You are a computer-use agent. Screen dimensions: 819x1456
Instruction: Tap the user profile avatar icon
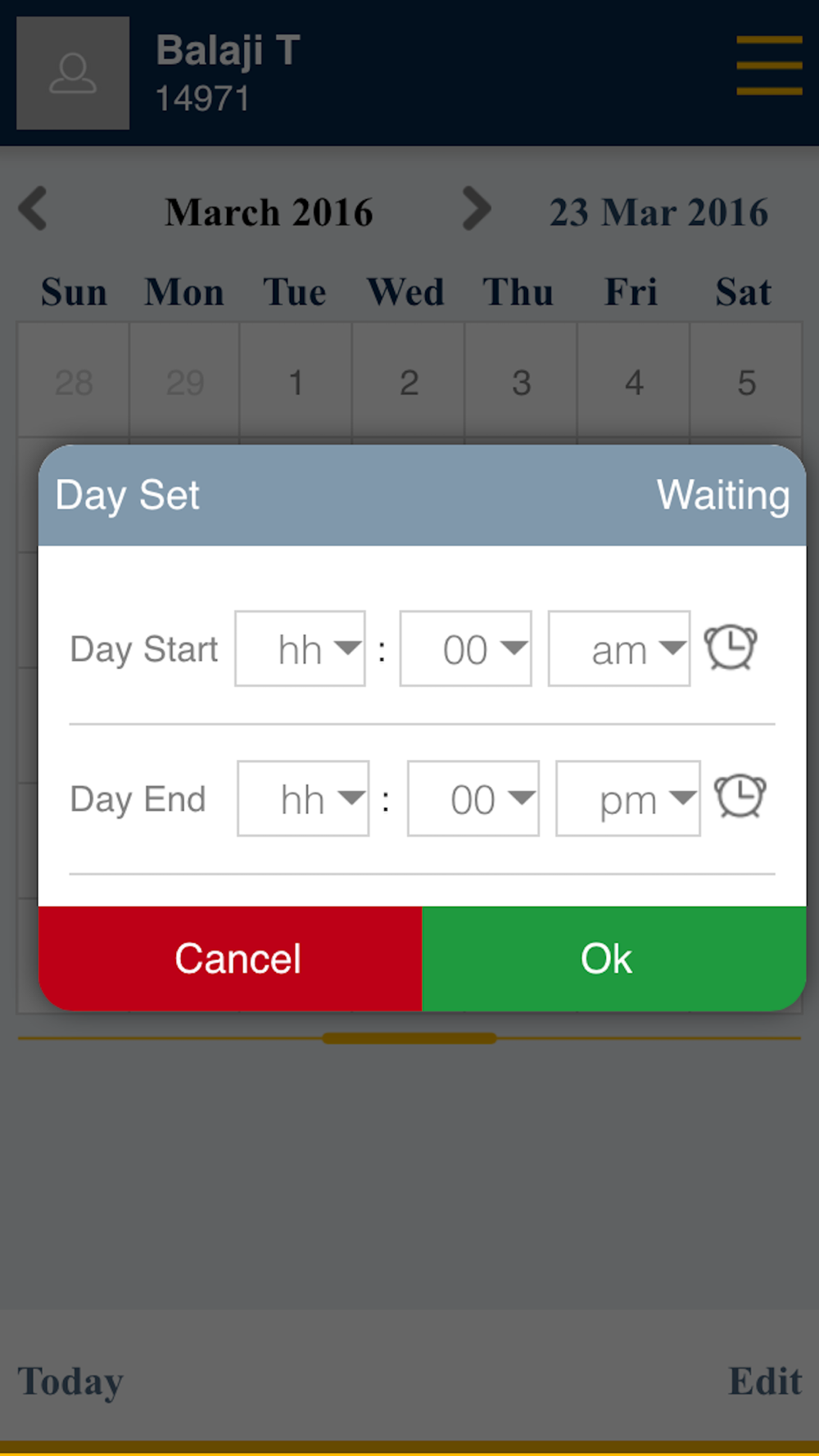click(73, 73)
